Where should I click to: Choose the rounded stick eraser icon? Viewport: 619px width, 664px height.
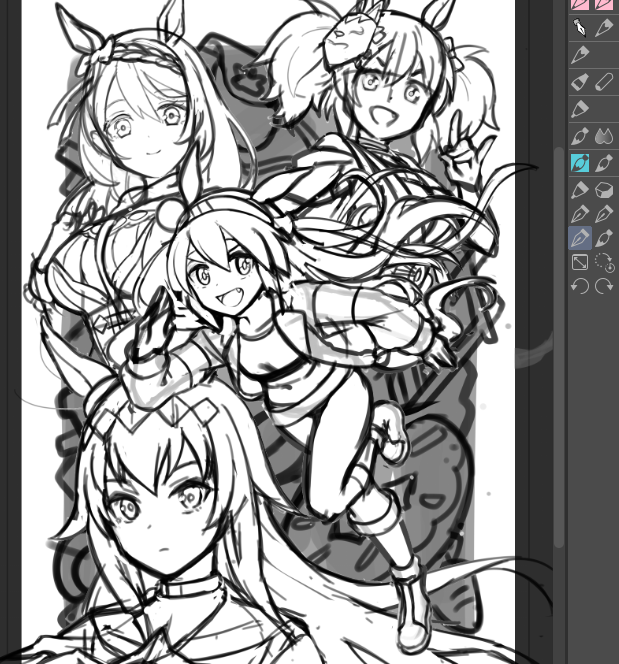pyautogui.click(x=604, y=82)
